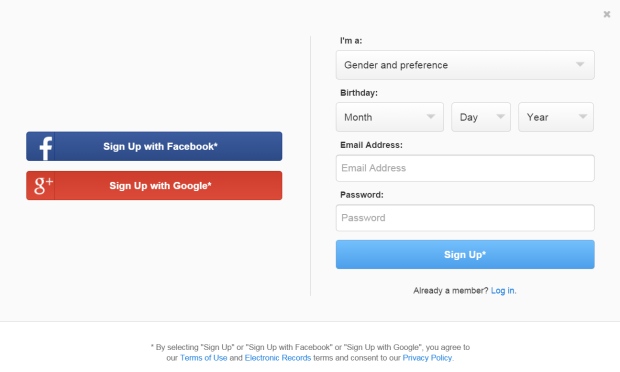620x372 pixels.
Task: Select the birthday Year dropdown
Action: (x=556, y=117)
